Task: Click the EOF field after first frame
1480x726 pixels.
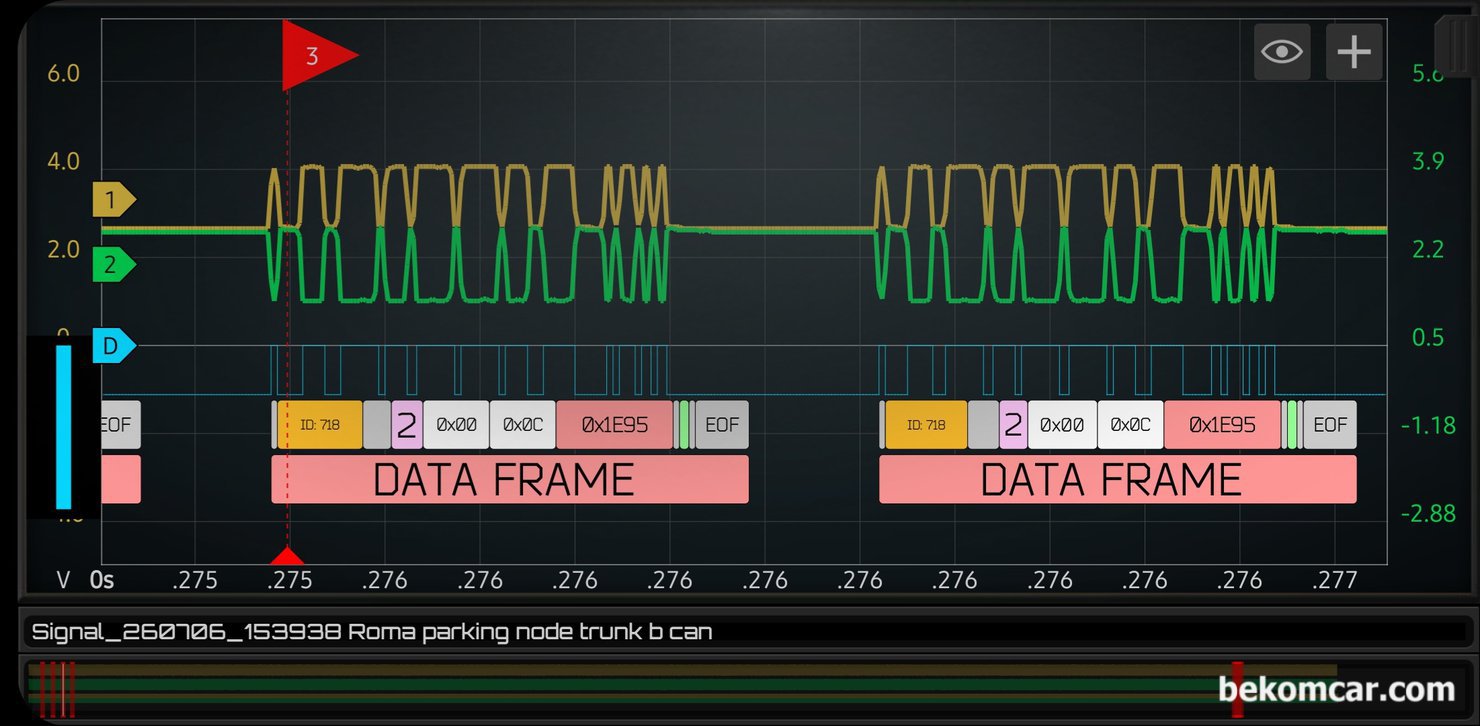Action: point(722,425)
